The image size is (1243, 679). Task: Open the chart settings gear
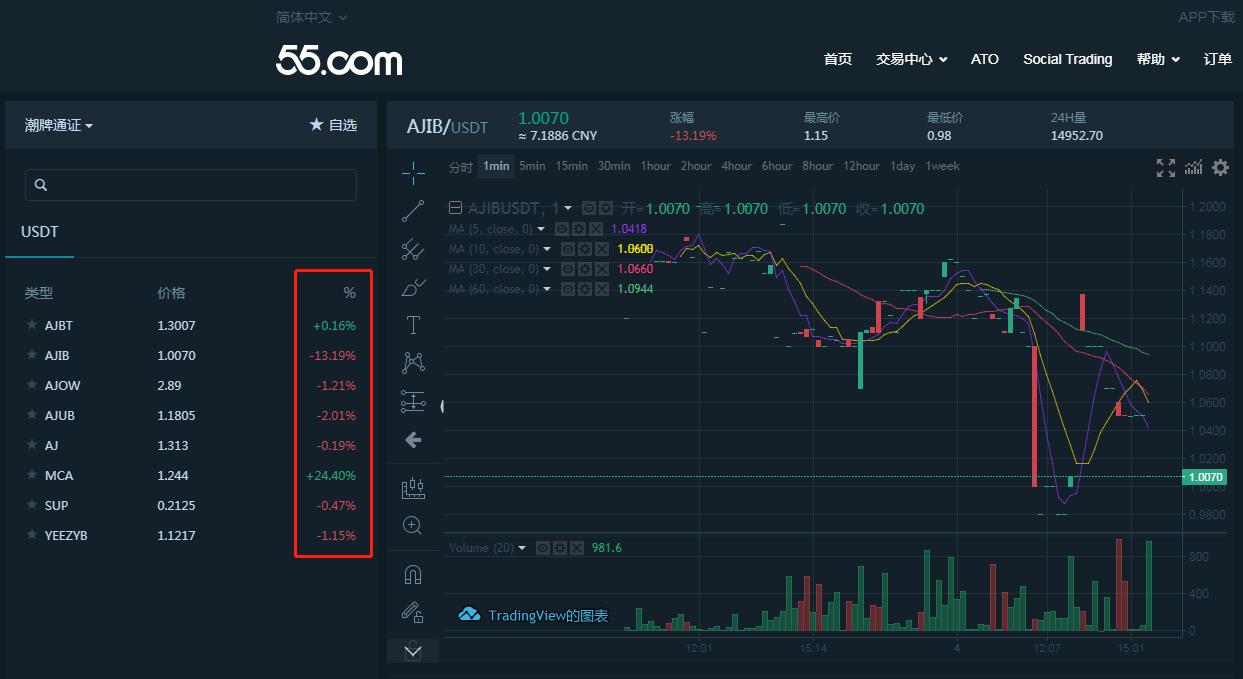pyautogui.click(x=1220, y=168)
